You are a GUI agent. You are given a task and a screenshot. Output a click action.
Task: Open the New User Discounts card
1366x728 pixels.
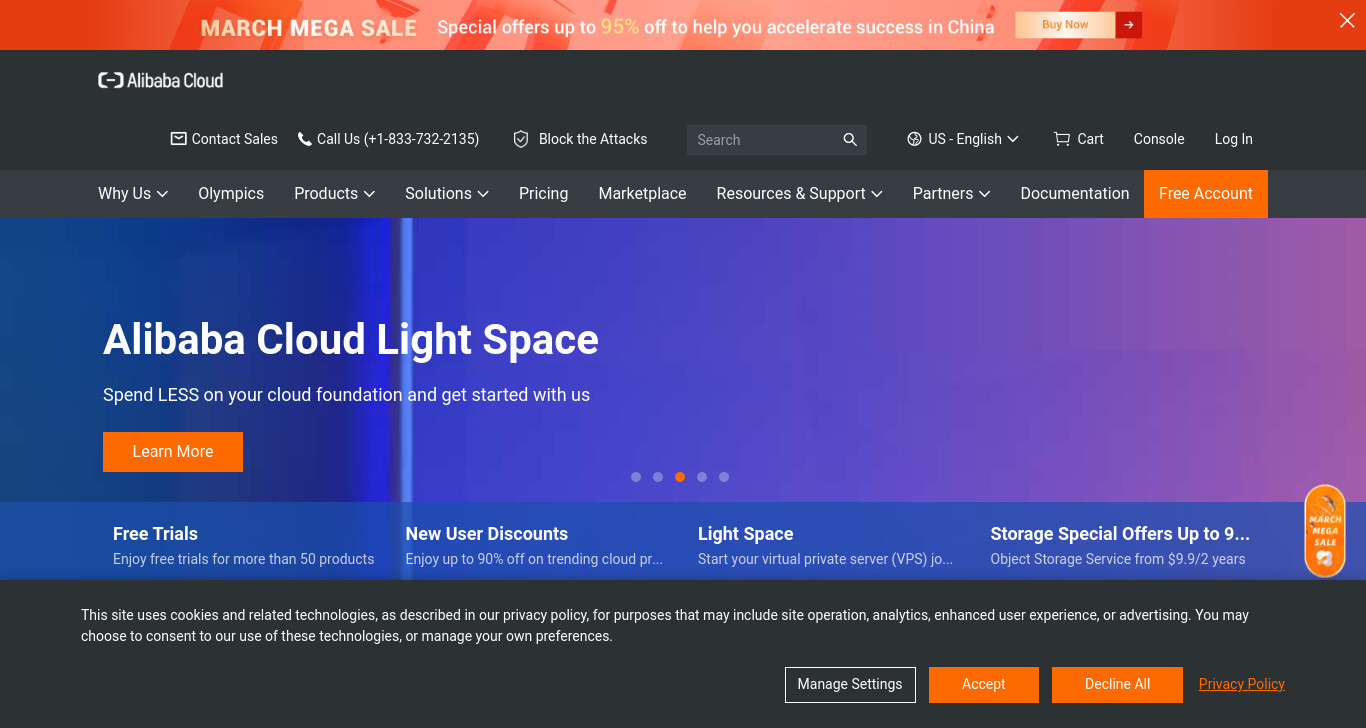point(535,545)
